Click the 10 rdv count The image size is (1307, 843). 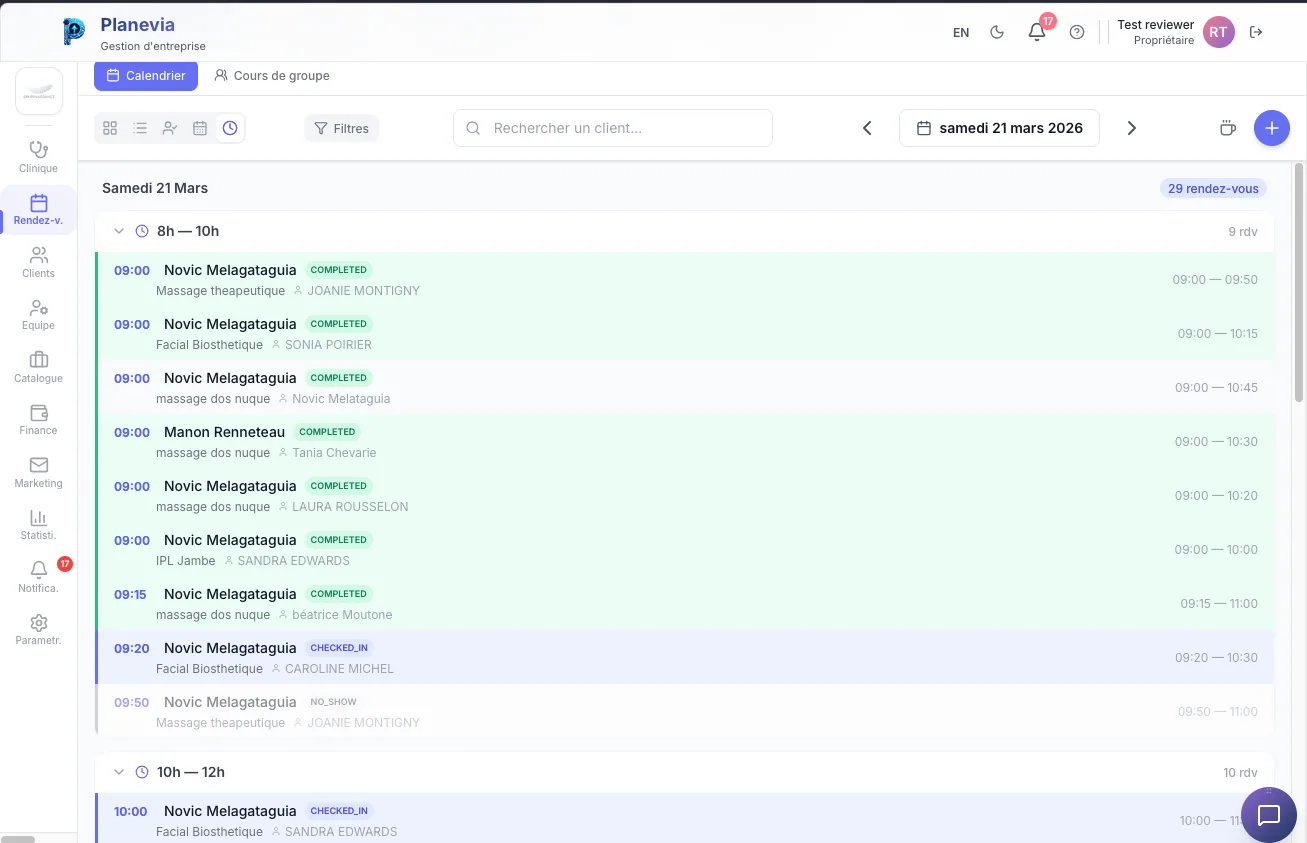1241,772
